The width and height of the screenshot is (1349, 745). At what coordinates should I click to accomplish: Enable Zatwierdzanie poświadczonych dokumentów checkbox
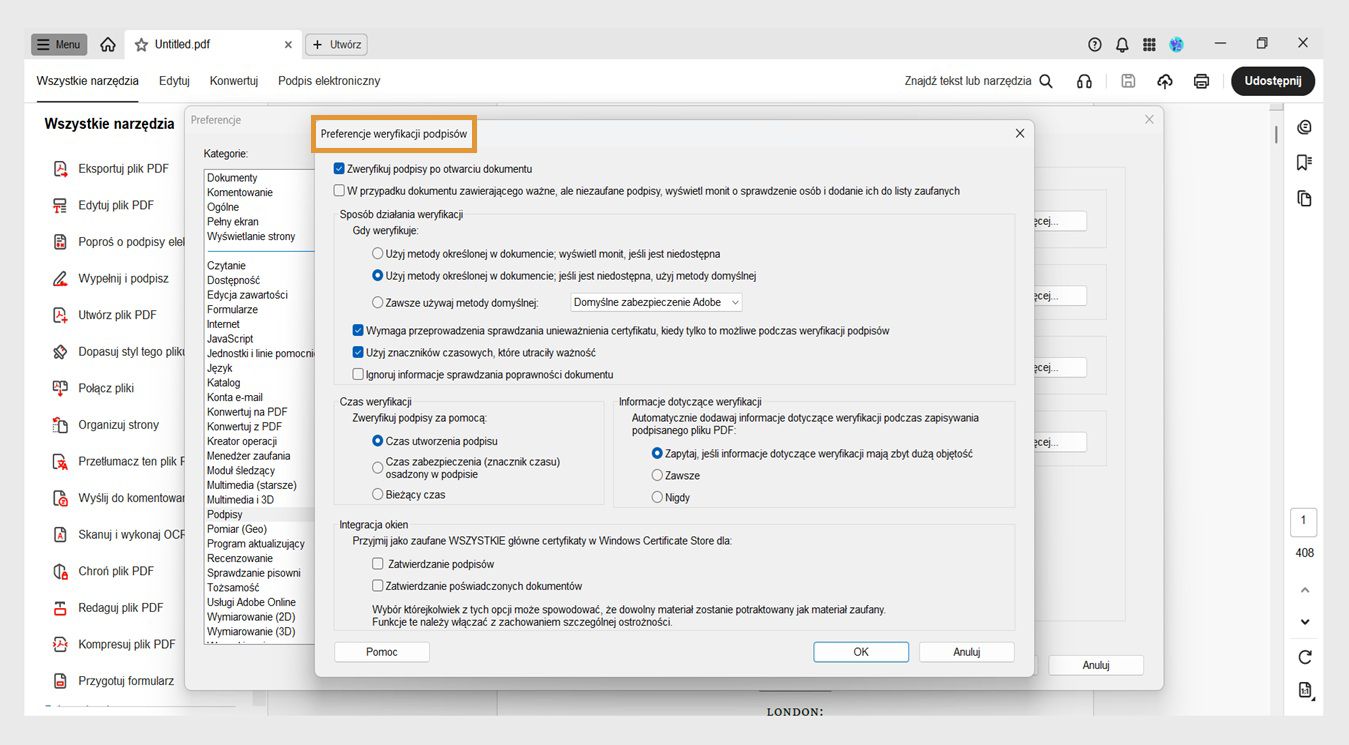[x=378, y=586]
